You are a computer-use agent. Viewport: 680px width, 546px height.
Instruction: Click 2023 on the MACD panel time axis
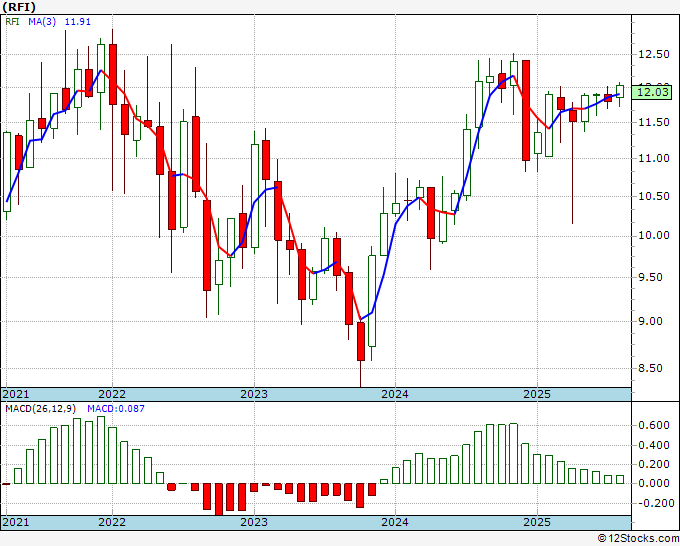254,522
